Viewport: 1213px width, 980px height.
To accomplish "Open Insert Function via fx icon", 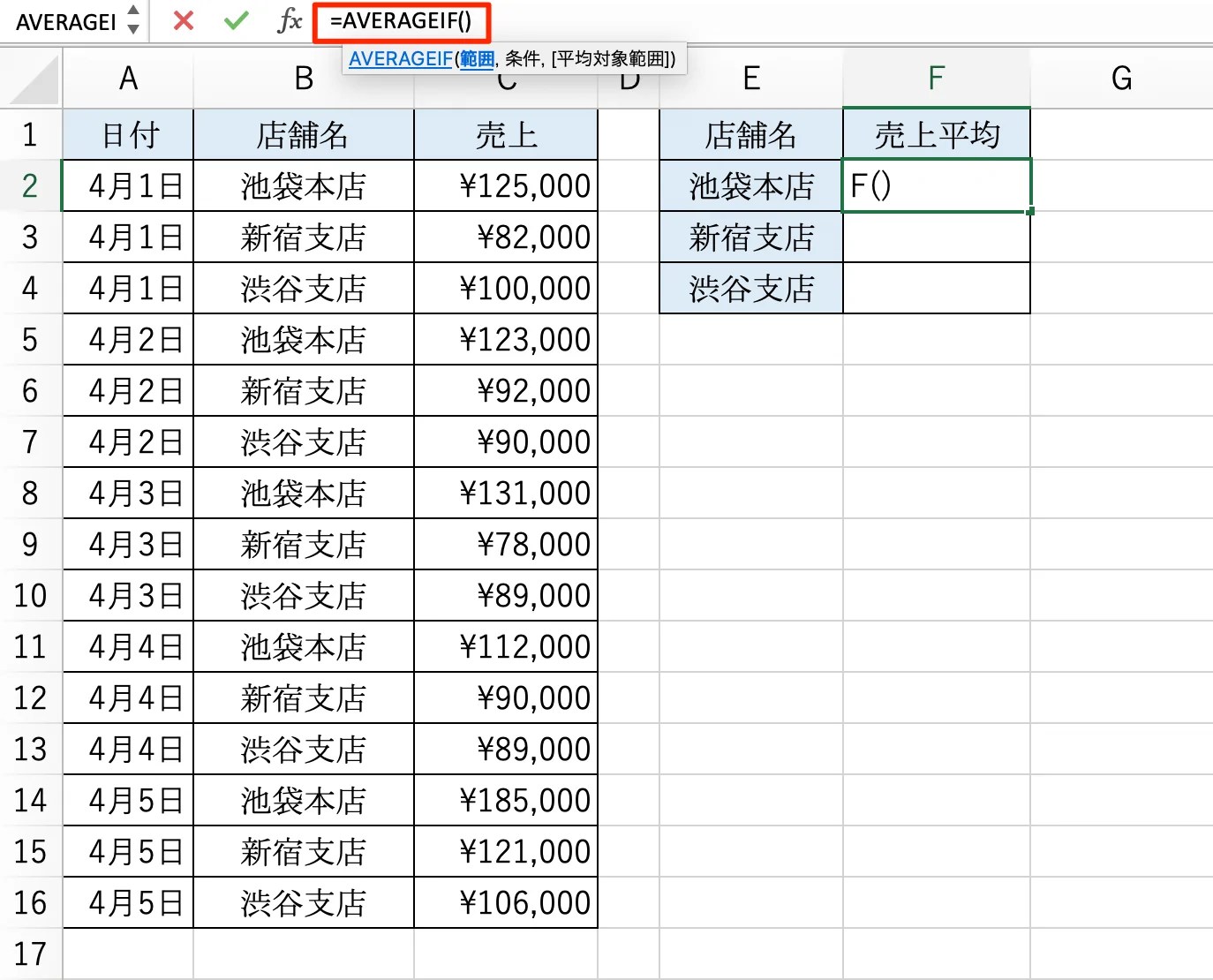I will [x=289, y=20].
